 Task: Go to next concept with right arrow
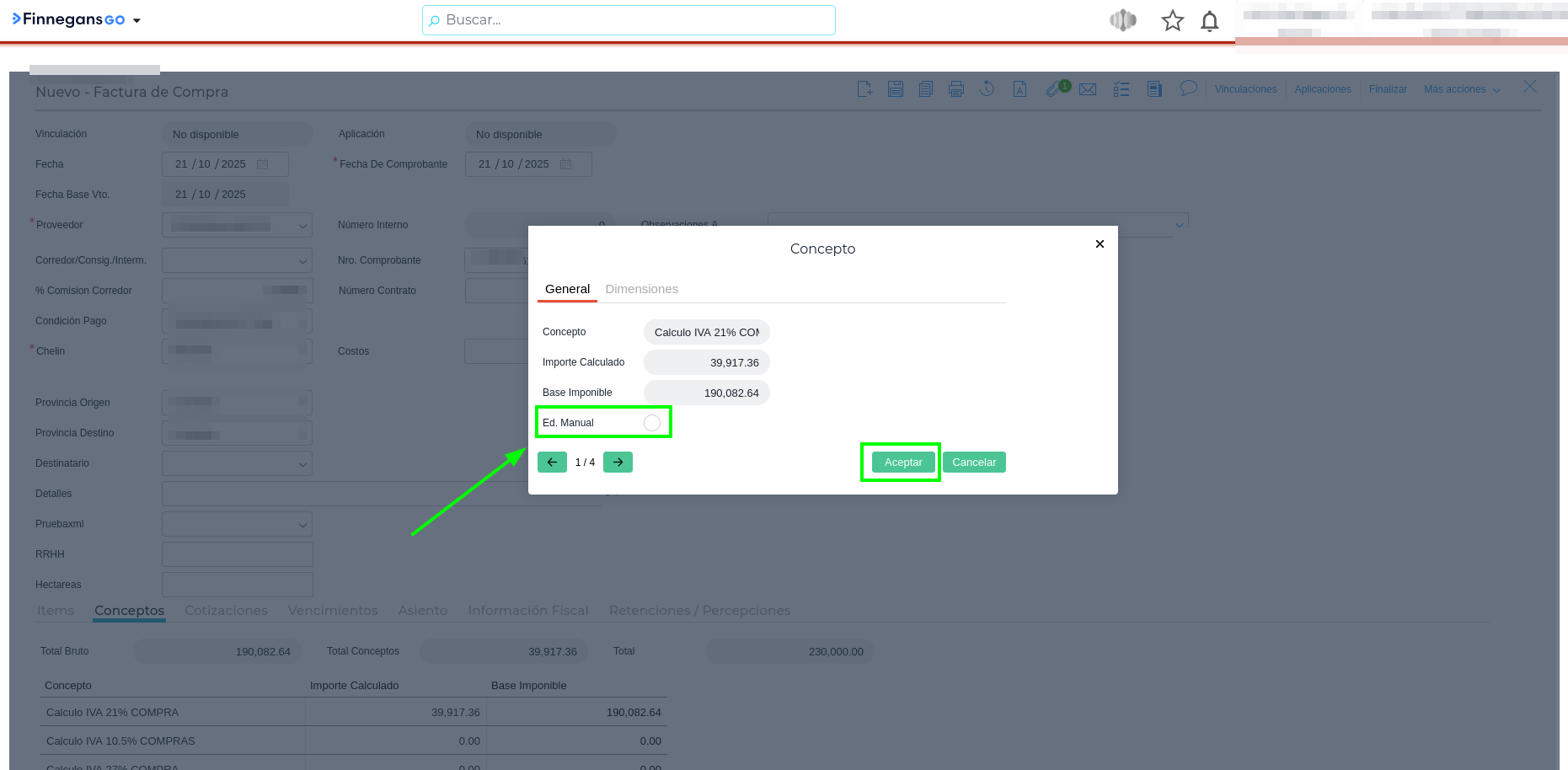tap(618, 463)
